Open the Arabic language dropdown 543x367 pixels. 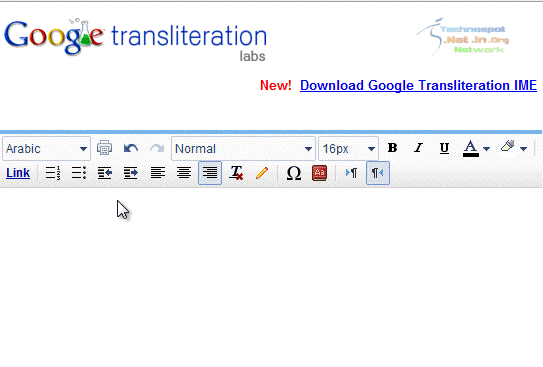[46, 149]
